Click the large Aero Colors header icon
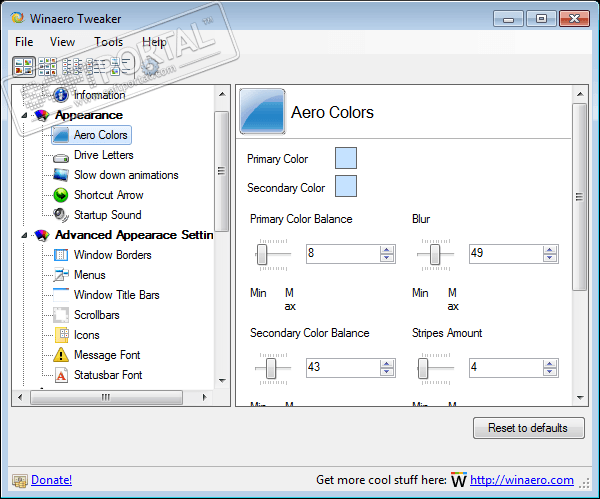The height and width of the screenshot is (499, 600). click(x=262, y=111)
